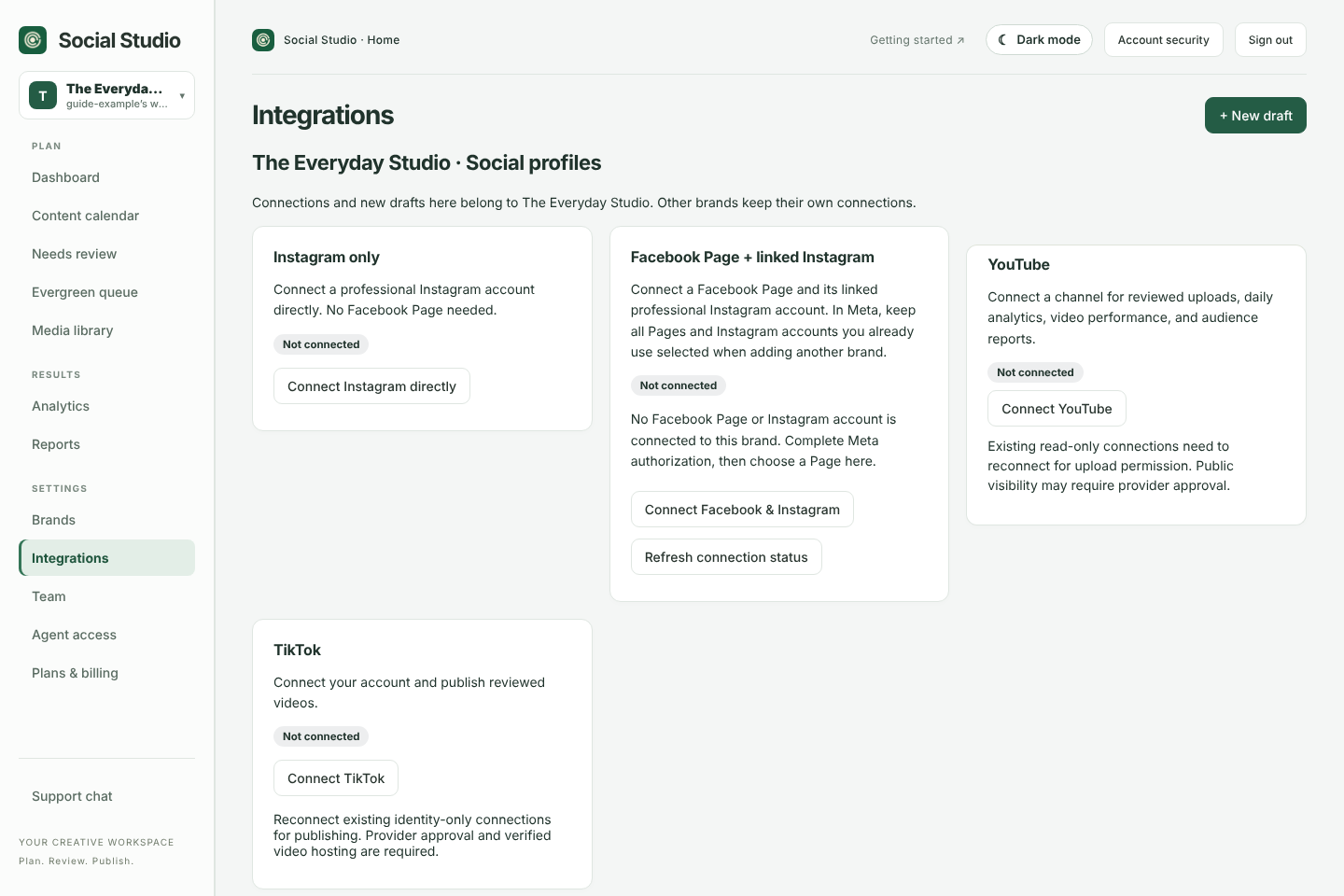This screenshot has height=896, width=1344.
Task: Open Media library
Action: pos(106,330)
